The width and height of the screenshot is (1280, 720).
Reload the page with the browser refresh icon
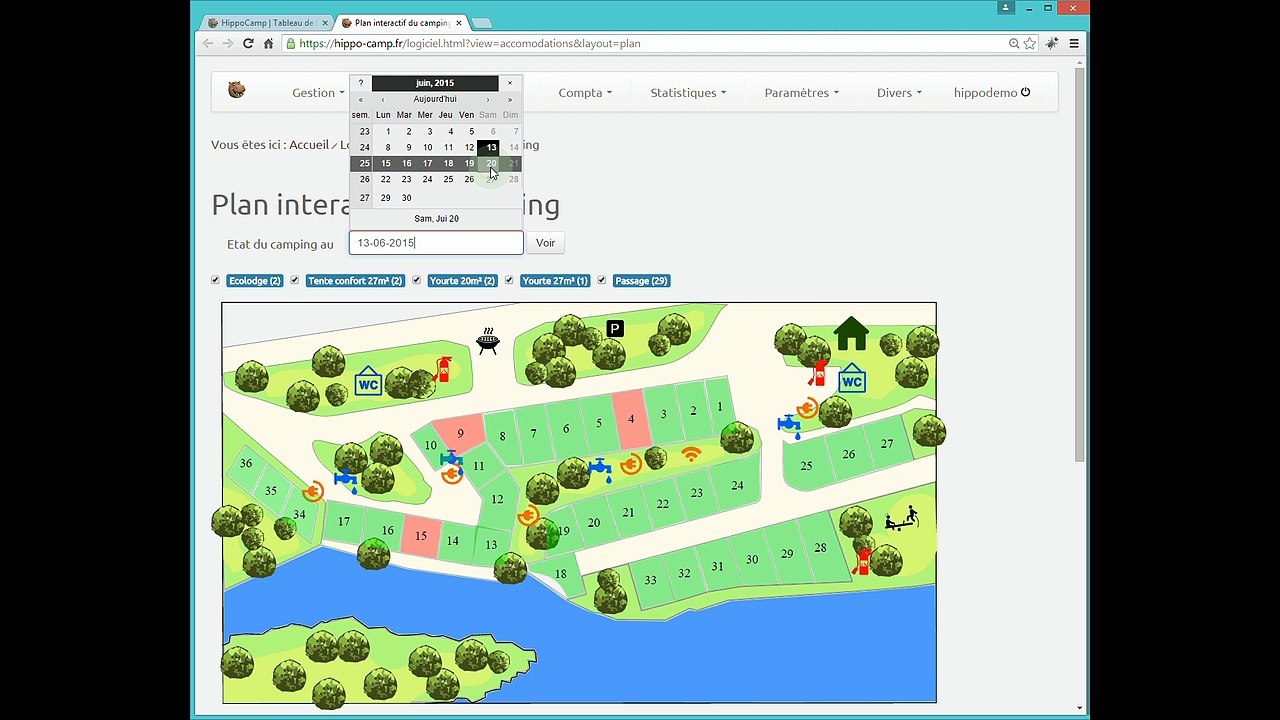pos(248,43)
